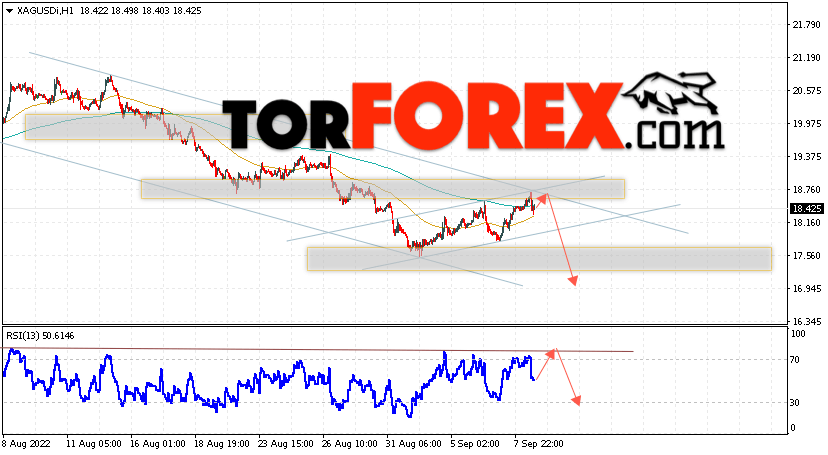The image size is (828, 455).
Task: Select the RSI(13) 50.6146 indicator label
Action: click(40, 336)
